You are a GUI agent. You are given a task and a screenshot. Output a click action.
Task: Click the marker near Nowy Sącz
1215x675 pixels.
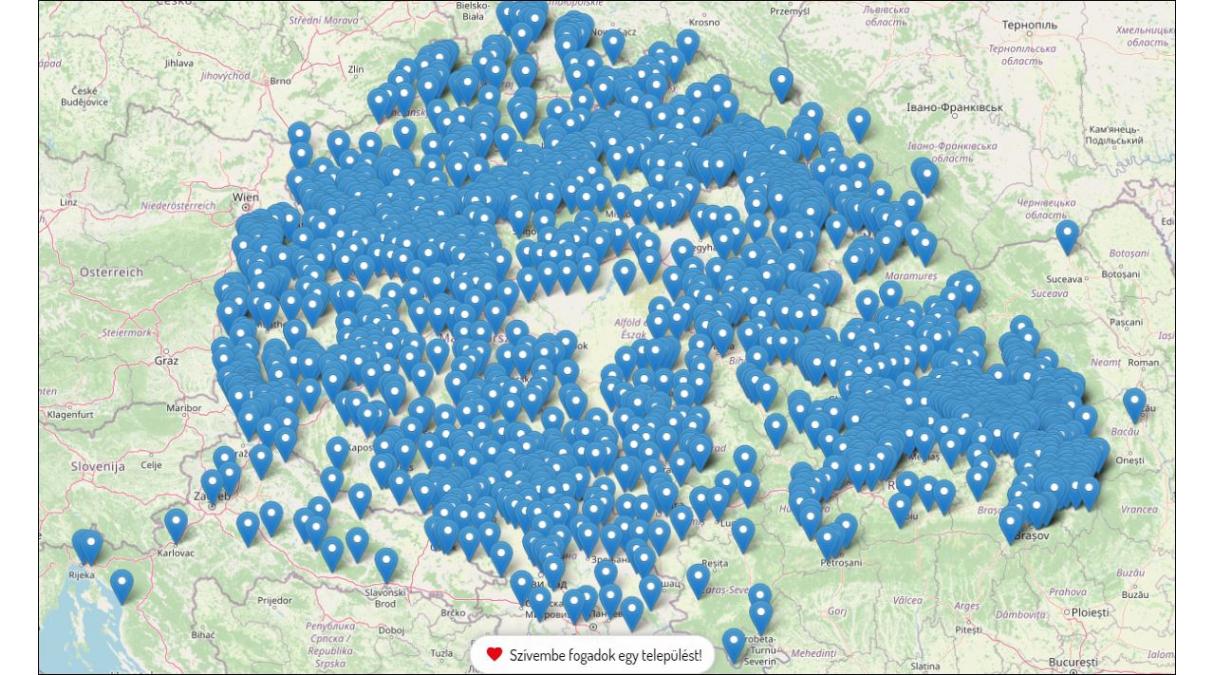point(613,44)
